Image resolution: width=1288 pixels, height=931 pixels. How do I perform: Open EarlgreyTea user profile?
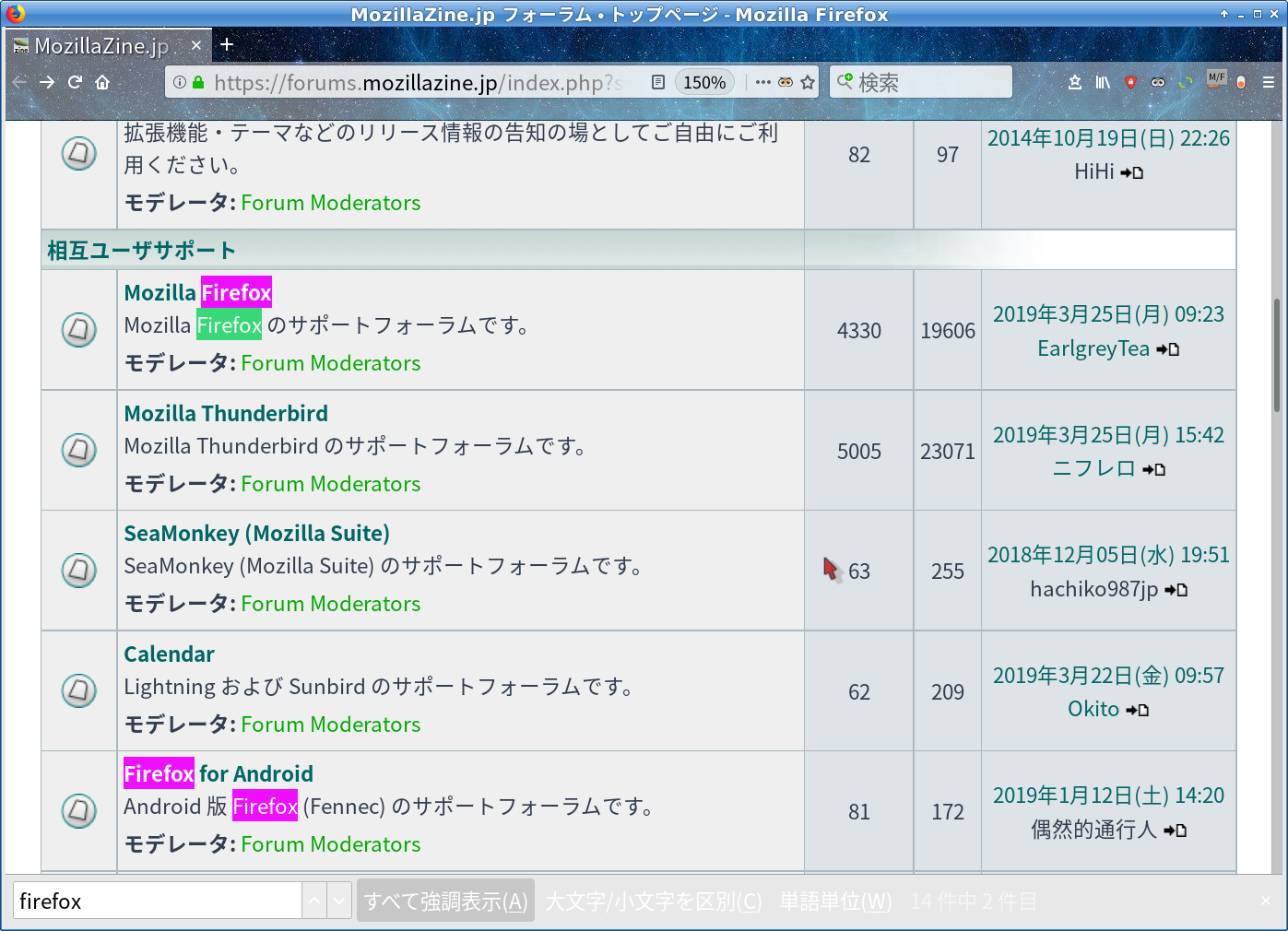pos(1093,348)
